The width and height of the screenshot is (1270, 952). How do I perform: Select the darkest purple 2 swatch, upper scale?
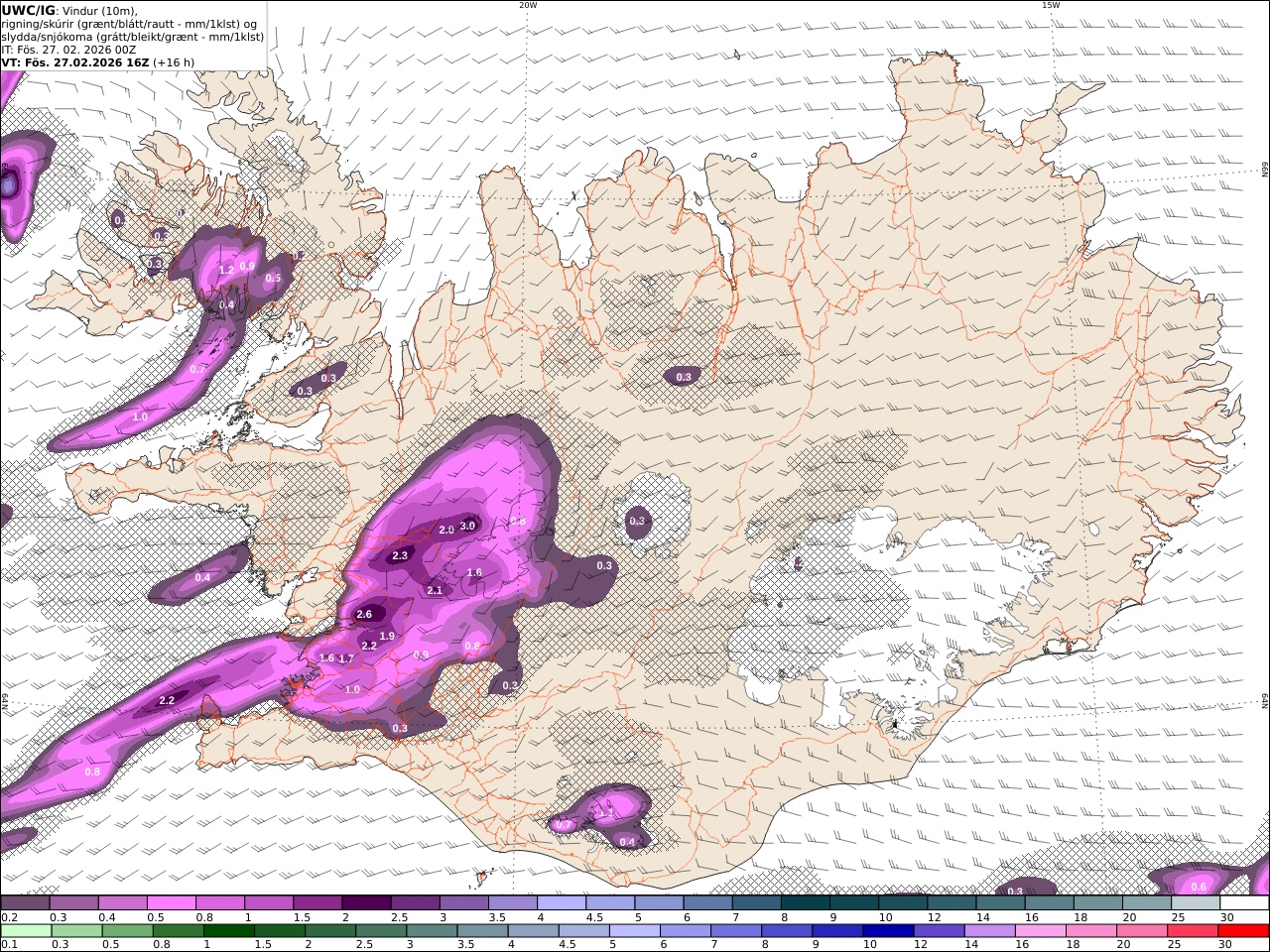click(366, 903)
